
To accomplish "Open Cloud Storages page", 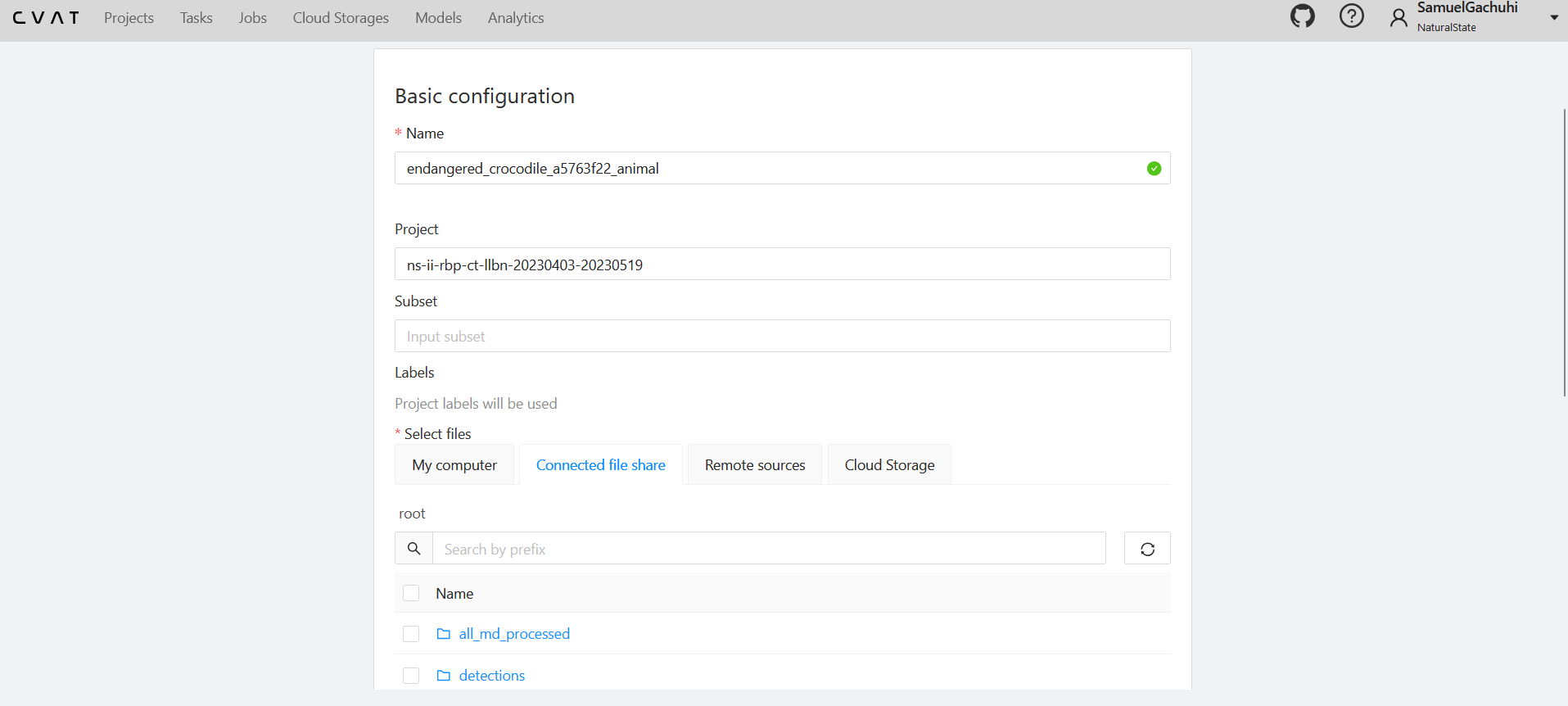I will (x=341, y=18).
